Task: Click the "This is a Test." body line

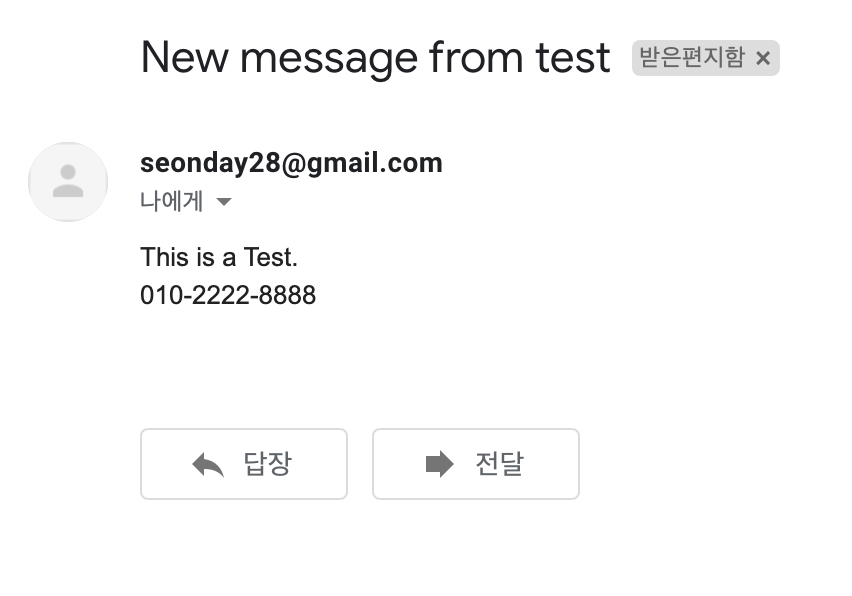Action: pos(219,257)
